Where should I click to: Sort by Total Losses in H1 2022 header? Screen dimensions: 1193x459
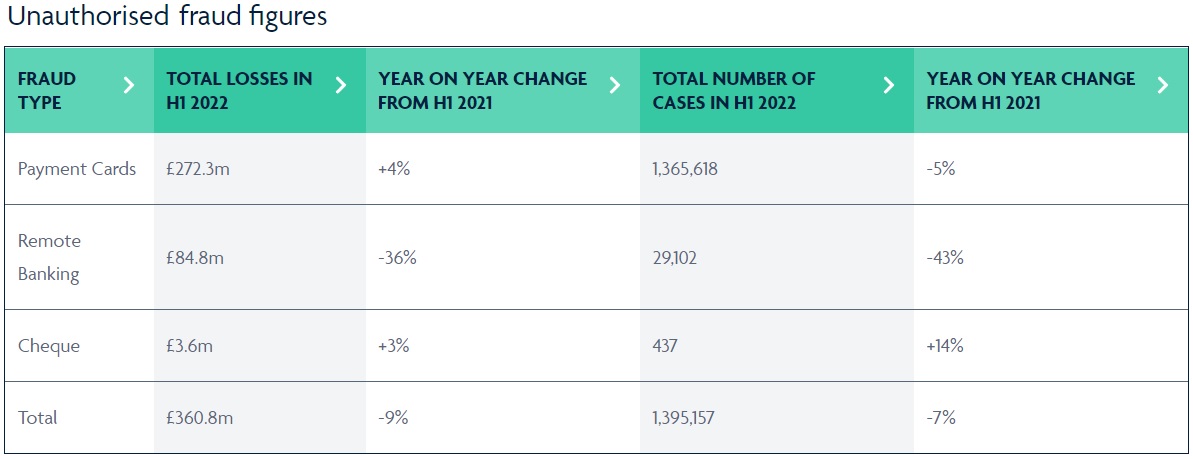pyautogui.click(x=239, y=90)
